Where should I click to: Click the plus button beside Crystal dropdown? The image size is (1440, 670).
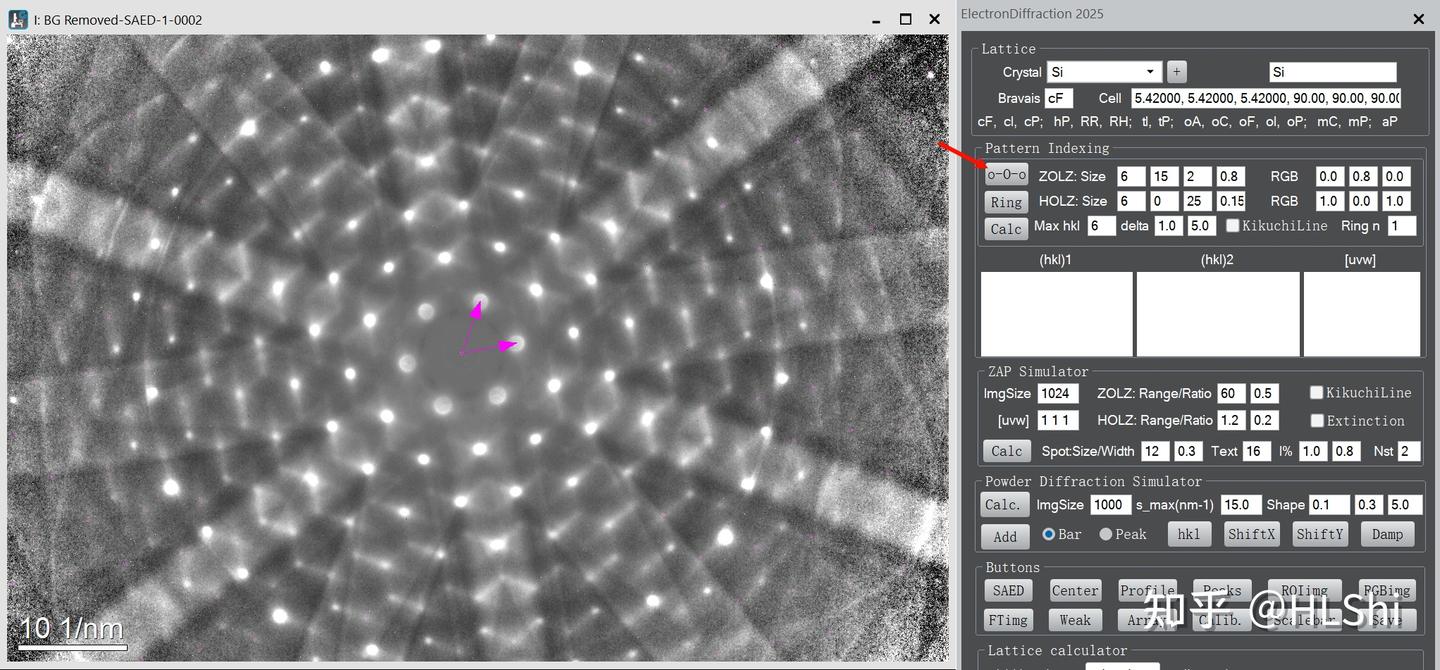pos(1177,72)
